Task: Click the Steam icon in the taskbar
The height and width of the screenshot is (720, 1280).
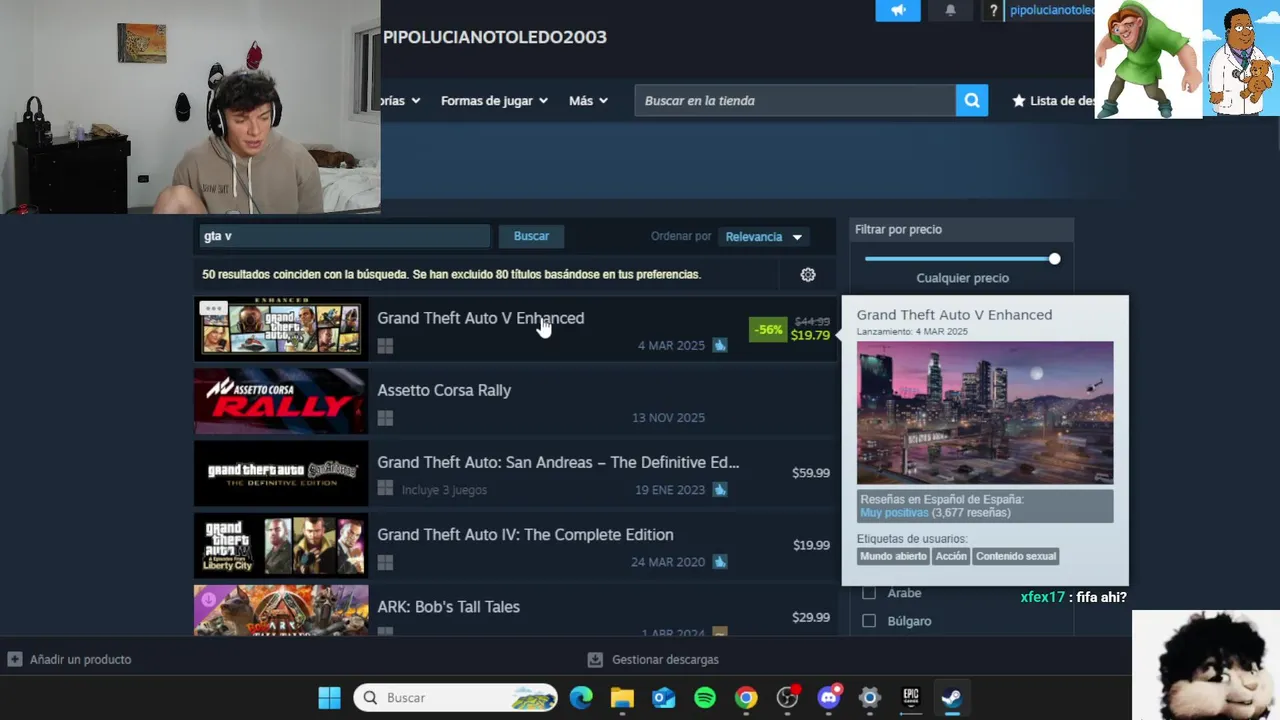Action: [951, 698]
